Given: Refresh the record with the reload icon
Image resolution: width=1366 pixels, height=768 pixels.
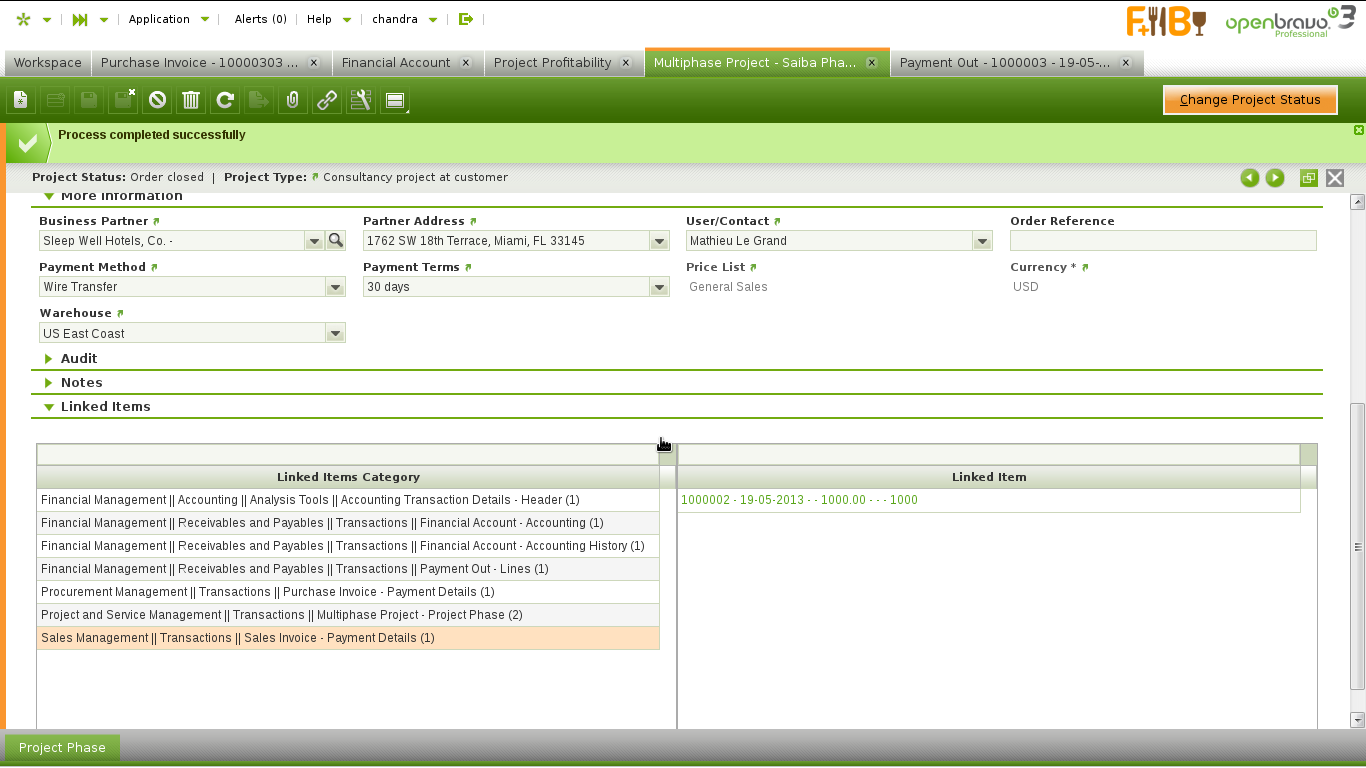Looking at the screenshot, I should [x=225, y=100].
